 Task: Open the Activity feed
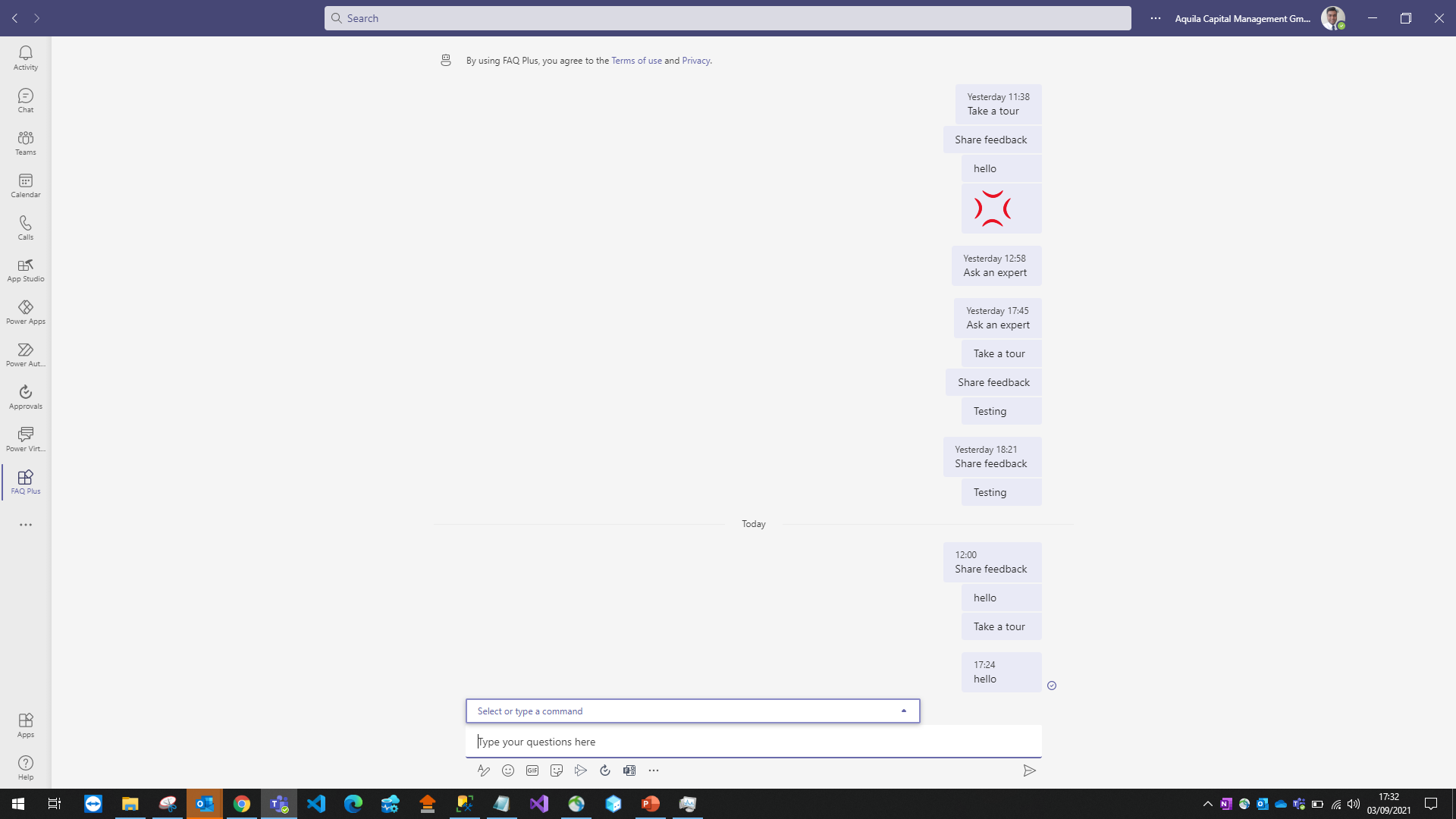tap(25, 57)
